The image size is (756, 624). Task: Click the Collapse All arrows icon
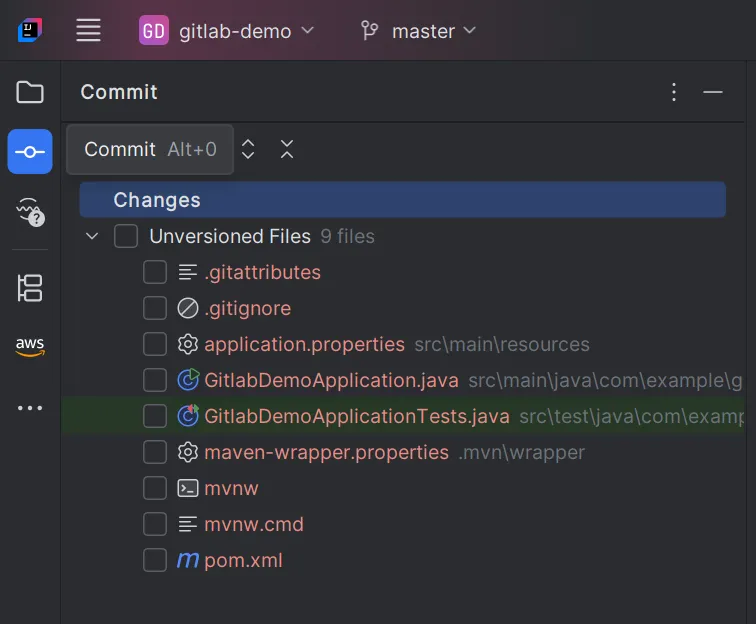(287, 150)
